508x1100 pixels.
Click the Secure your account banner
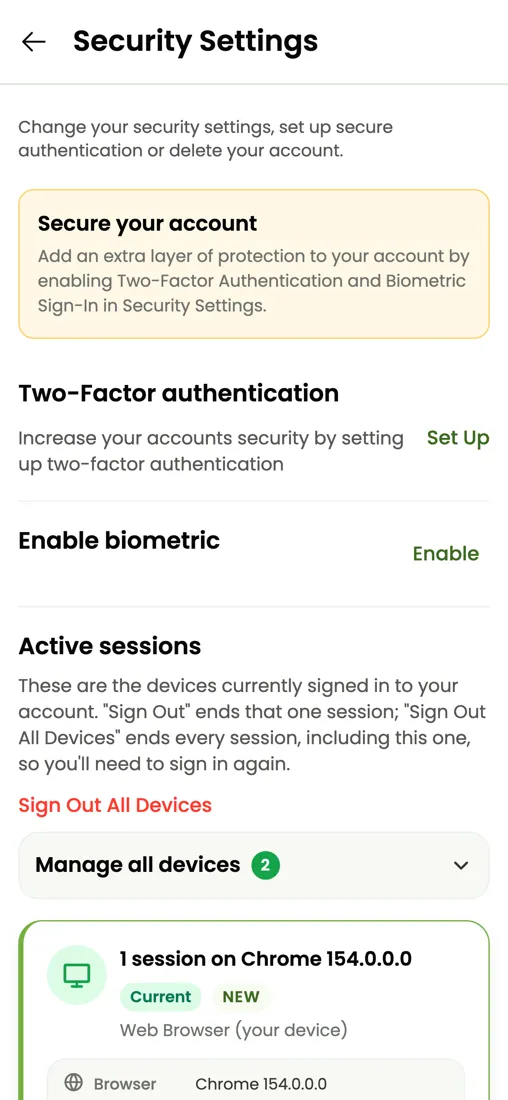pyautogui.click(x=254, y=264)
